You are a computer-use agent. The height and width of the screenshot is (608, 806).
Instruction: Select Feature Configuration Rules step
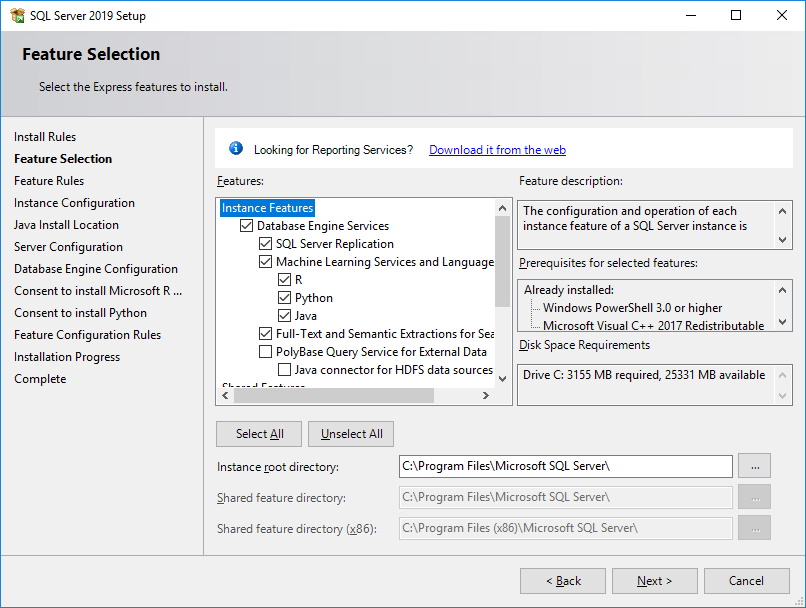click(x=87, y=335)
